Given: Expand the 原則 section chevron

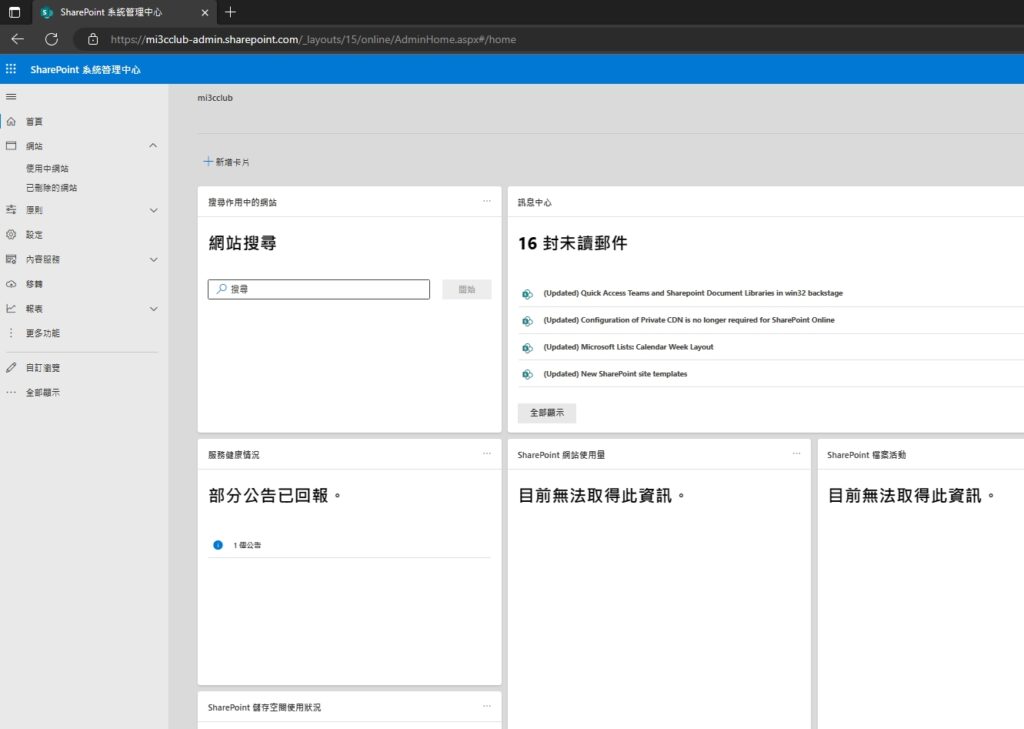Looking at the screenshot, I should click(x=153, y=210).
